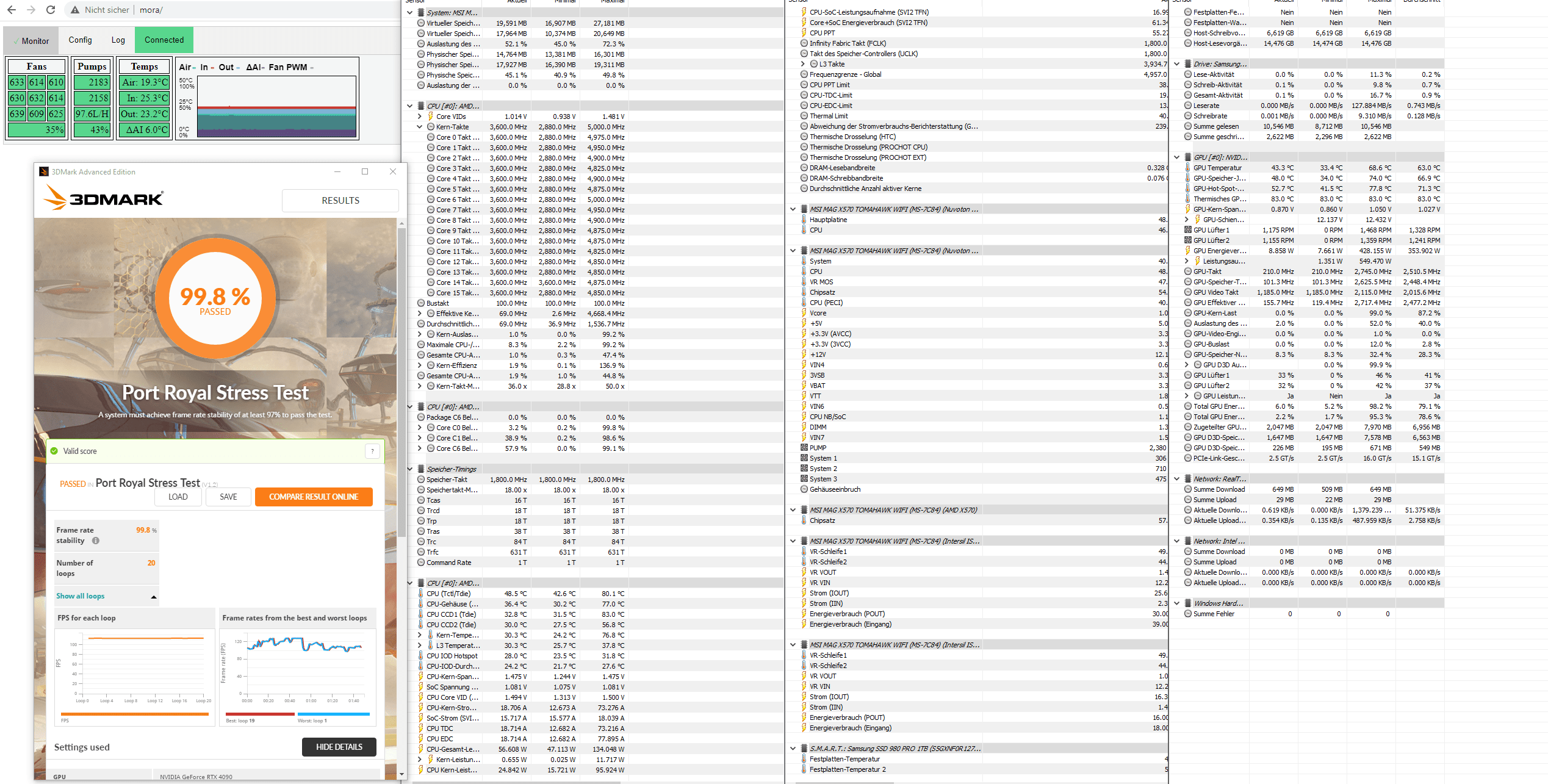
Task: Click the Pumps 97.6L/H value
Action: [92, 113]
